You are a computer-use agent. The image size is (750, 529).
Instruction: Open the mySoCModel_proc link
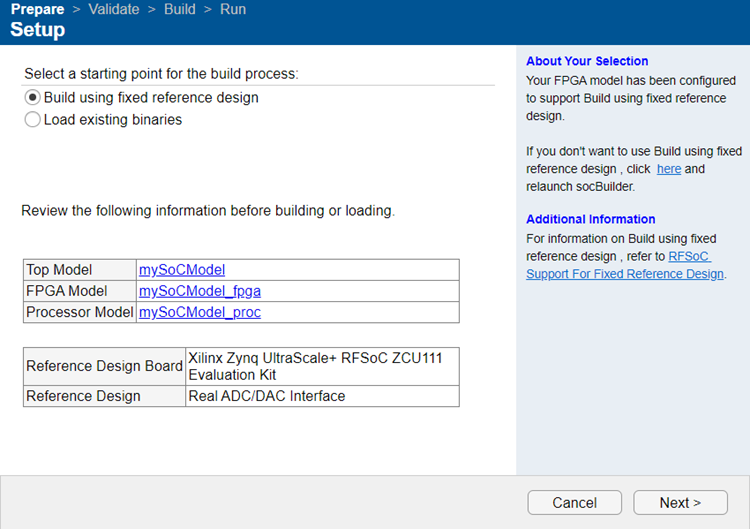(199, 312)
